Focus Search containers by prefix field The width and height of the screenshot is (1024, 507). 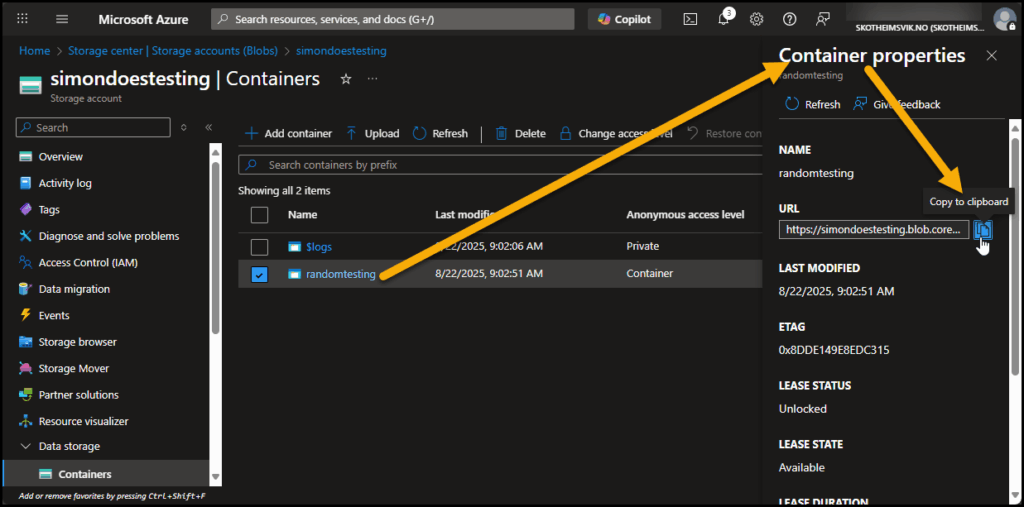point(500,165)
